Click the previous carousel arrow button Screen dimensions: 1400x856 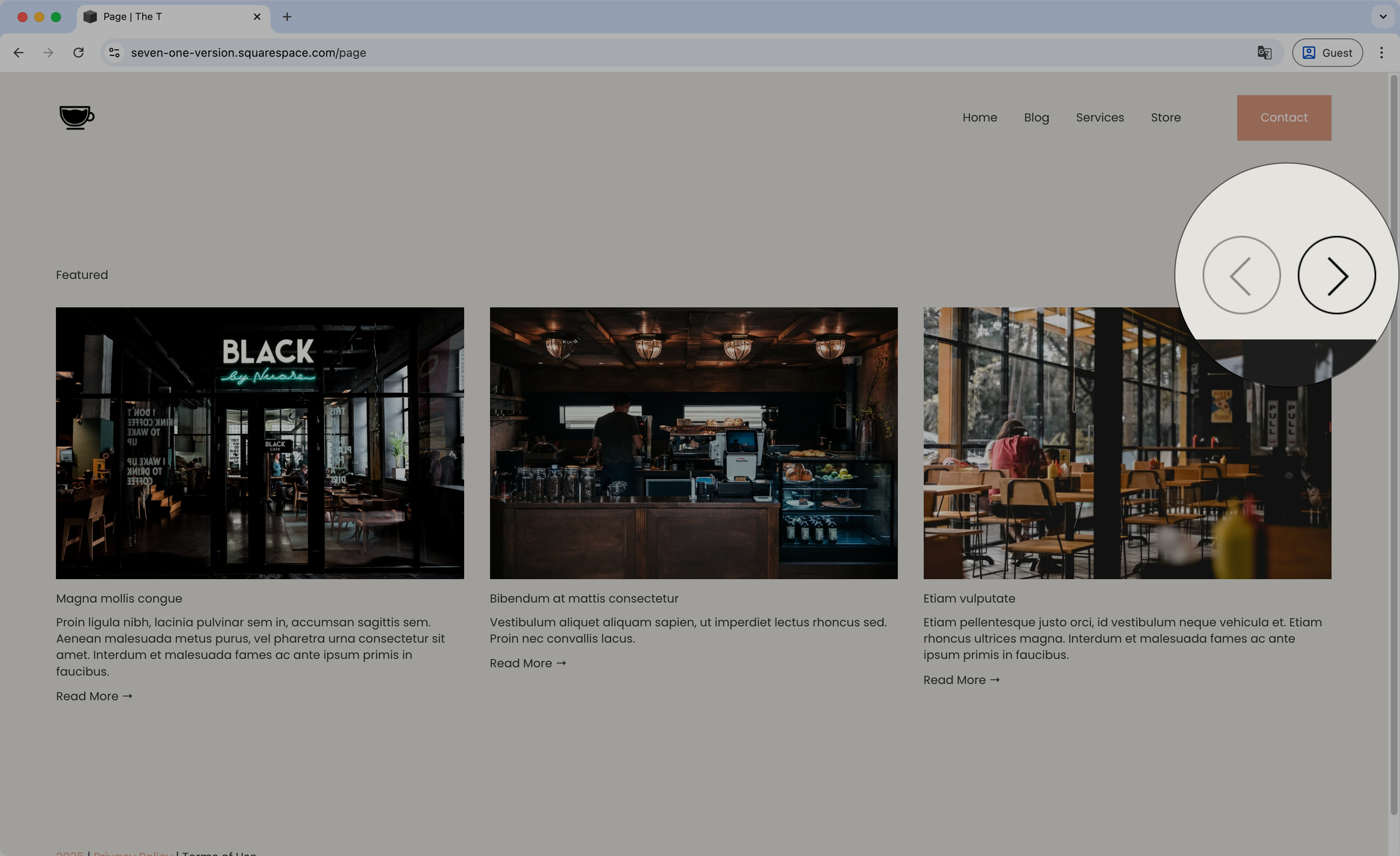tap(1241, 275)
